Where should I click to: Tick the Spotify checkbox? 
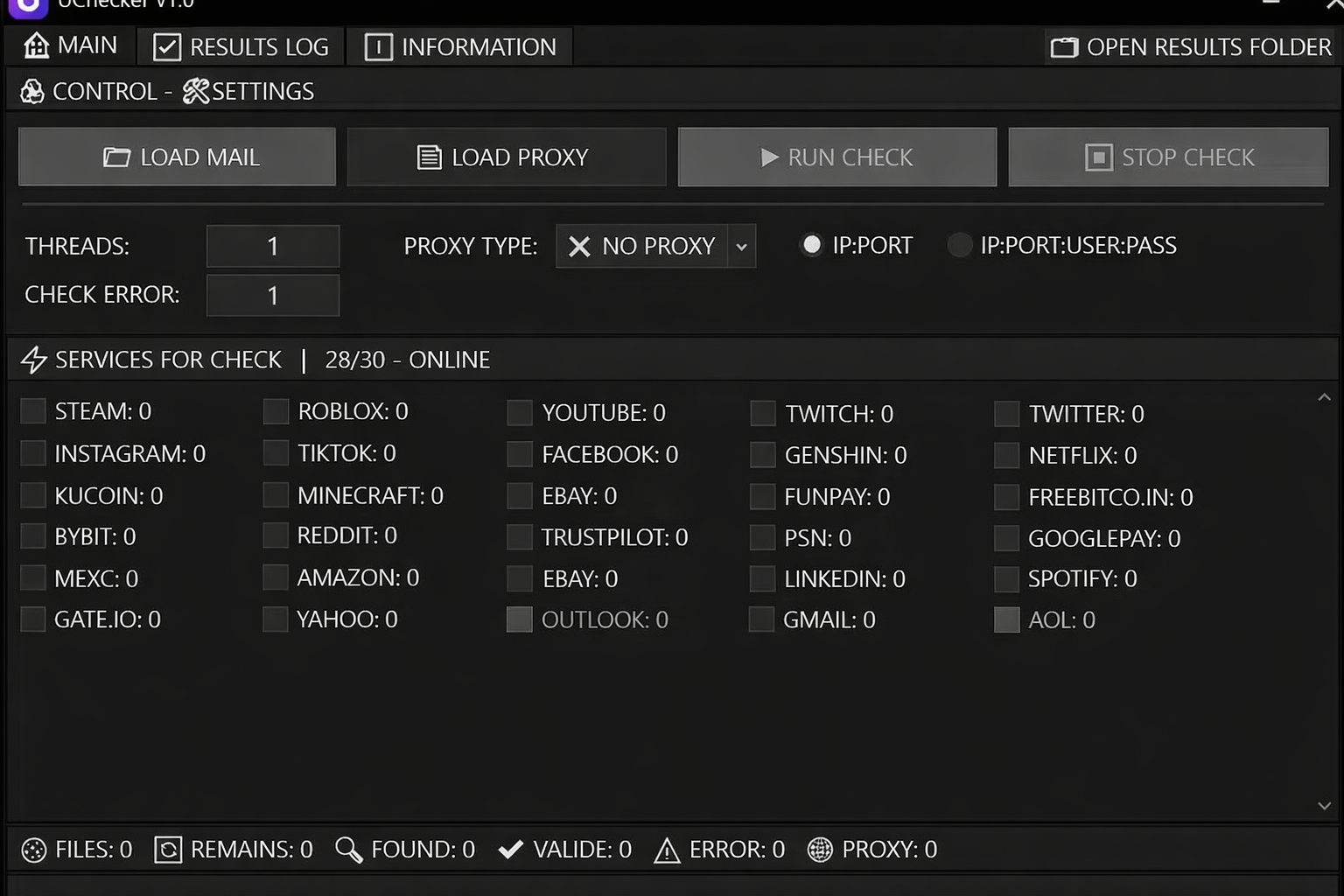1006,578
